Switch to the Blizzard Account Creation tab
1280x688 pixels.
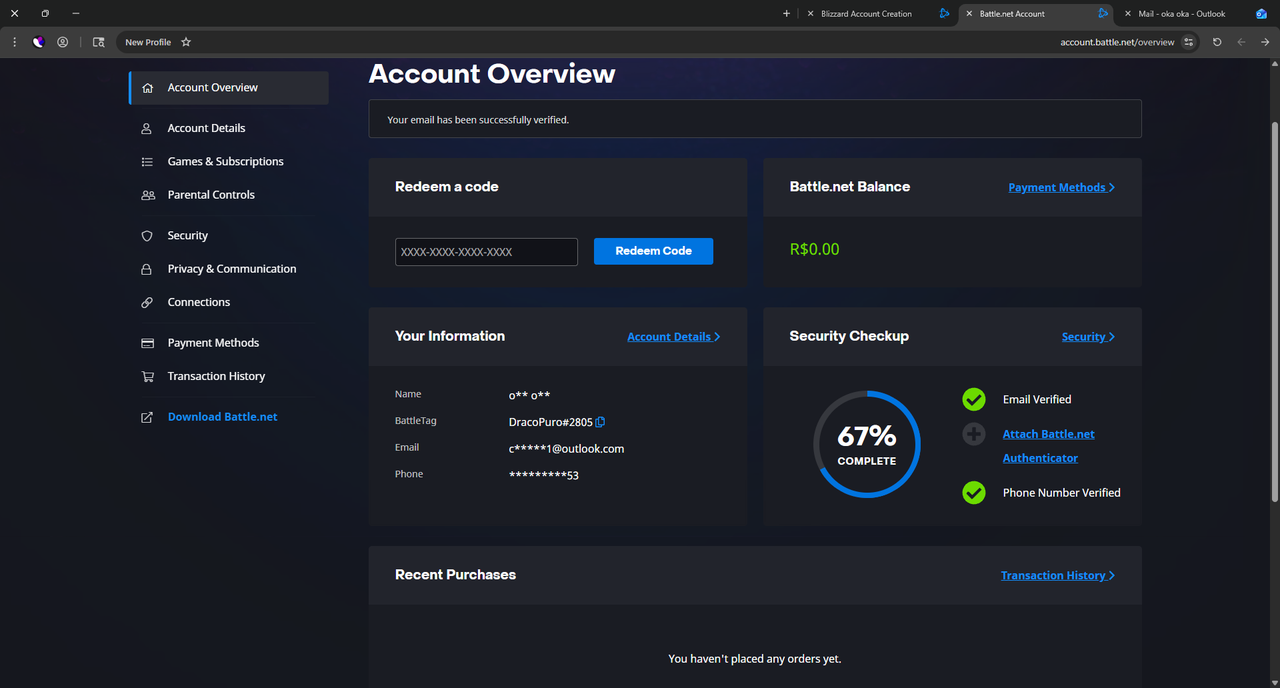tap(879, 14)
